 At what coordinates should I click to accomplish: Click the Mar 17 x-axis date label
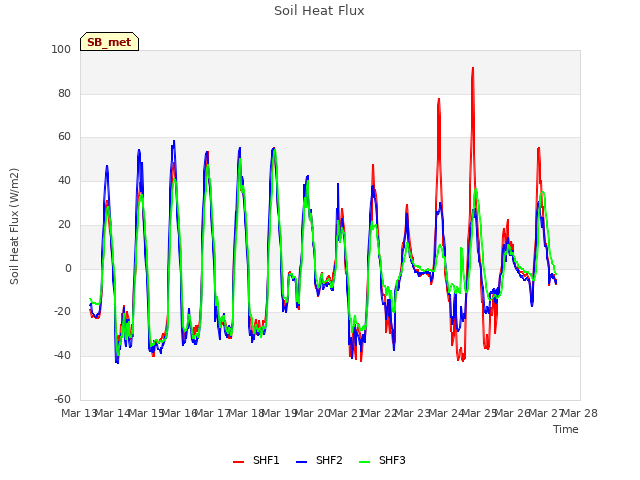(x=213, y=413)
